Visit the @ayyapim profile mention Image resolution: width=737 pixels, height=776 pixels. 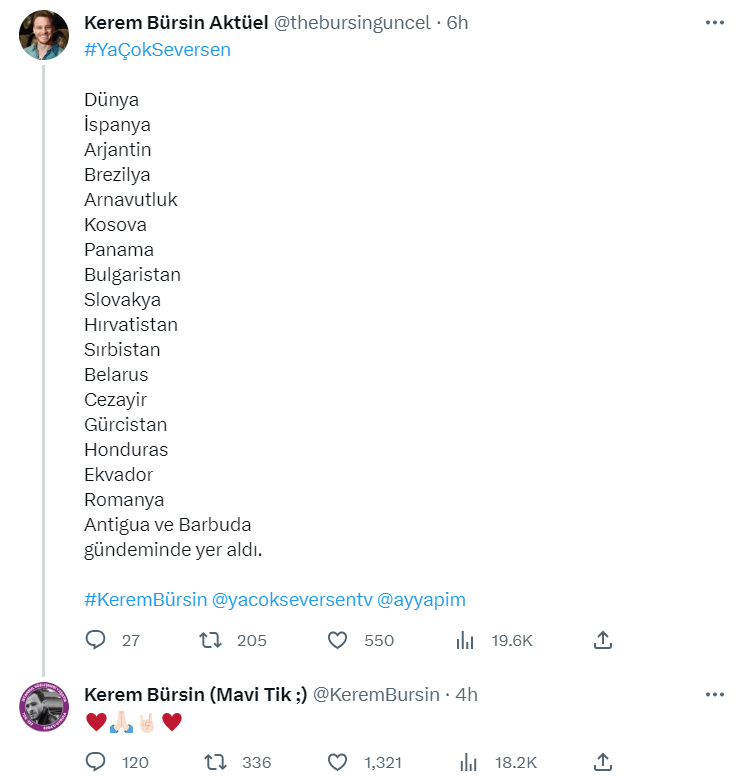[420, 600]
